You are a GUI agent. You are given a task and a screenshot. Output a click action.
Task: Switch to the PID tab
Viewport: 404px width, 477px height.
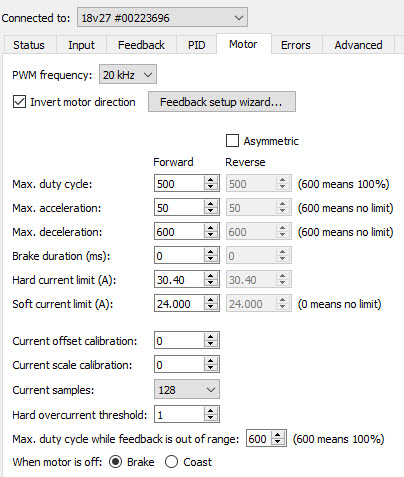tap(196, 45)
